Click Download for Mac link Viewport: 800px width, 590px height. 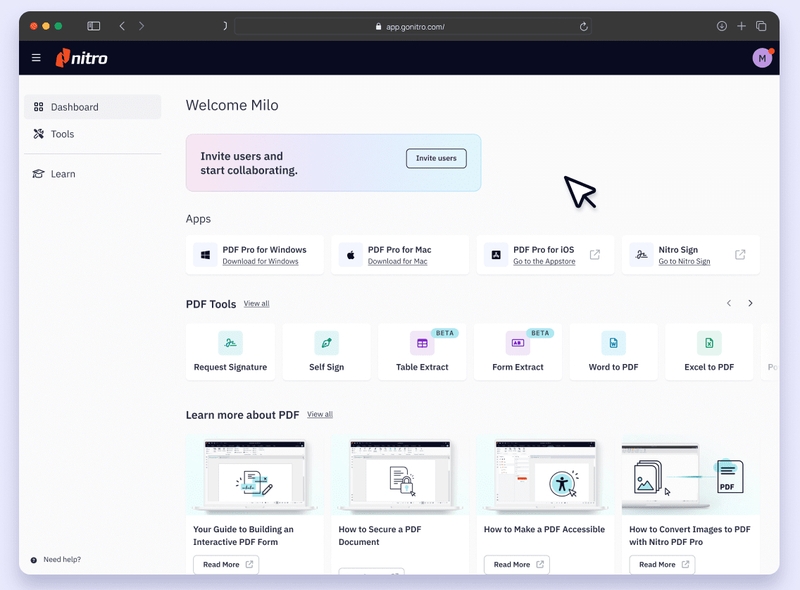[397, 261]
